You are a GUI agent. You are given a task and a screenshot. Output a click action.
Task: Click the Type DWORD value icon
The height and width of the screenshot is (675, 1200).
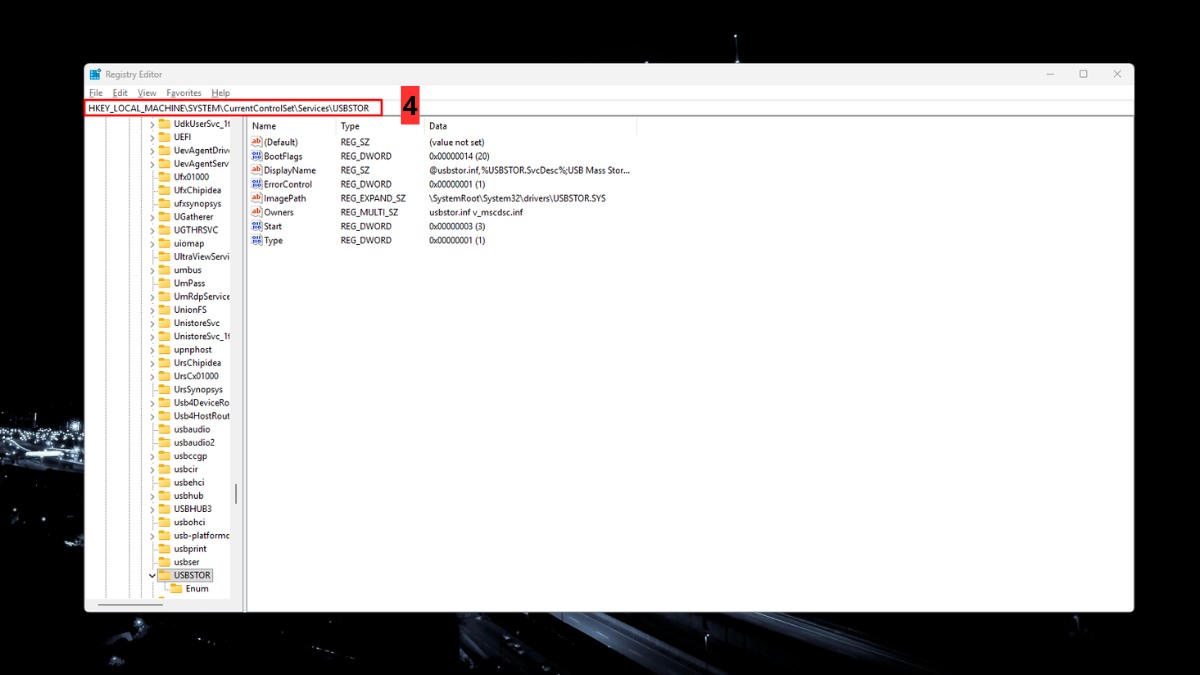tap(257, 240)
